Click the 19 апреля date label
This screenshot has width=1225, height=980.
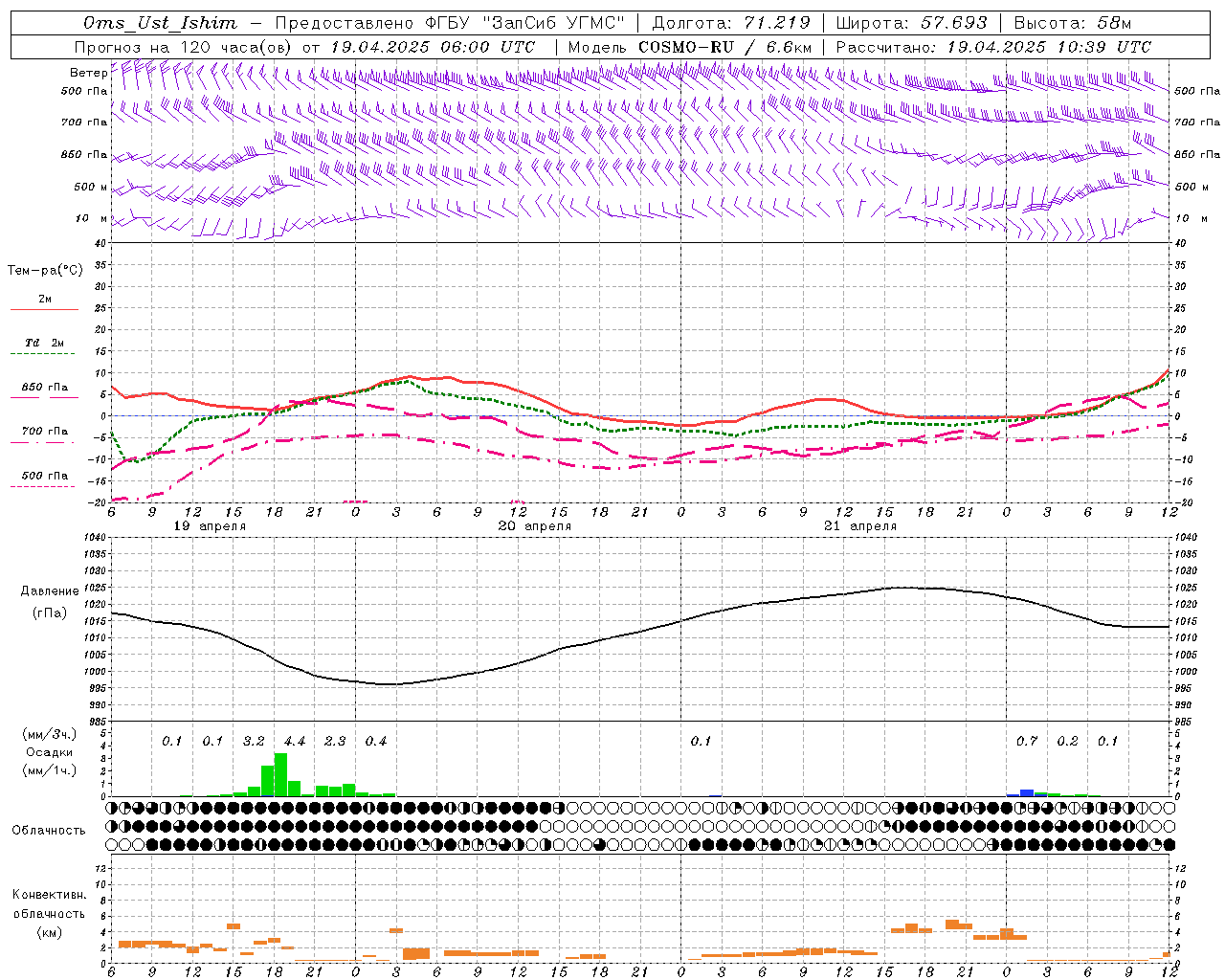tap(210, 526)
